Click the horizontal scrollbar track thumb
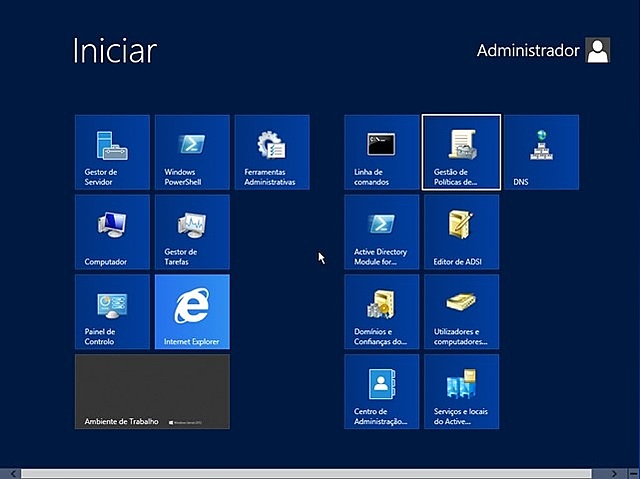This screenshot has width=640, height=479. (306, 474)
